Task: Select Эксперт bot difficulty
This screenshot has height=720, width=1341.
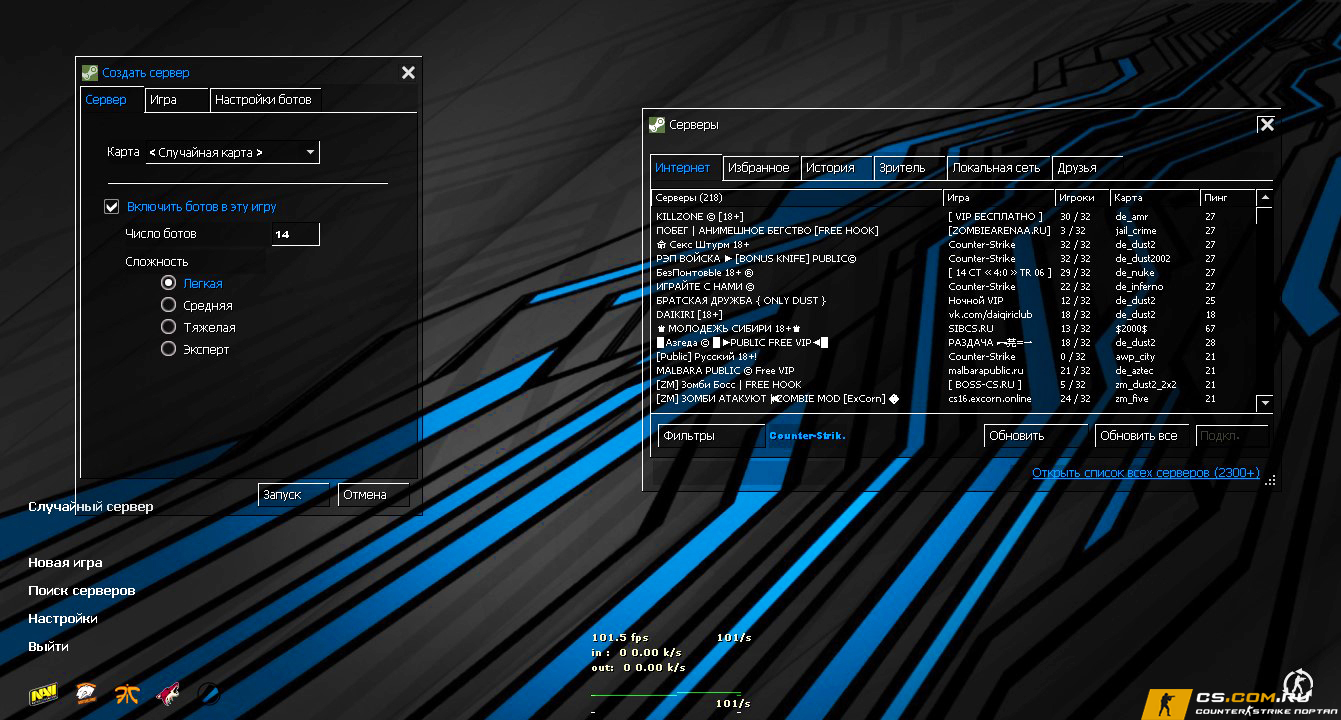Action: click(x=169, y=350)
